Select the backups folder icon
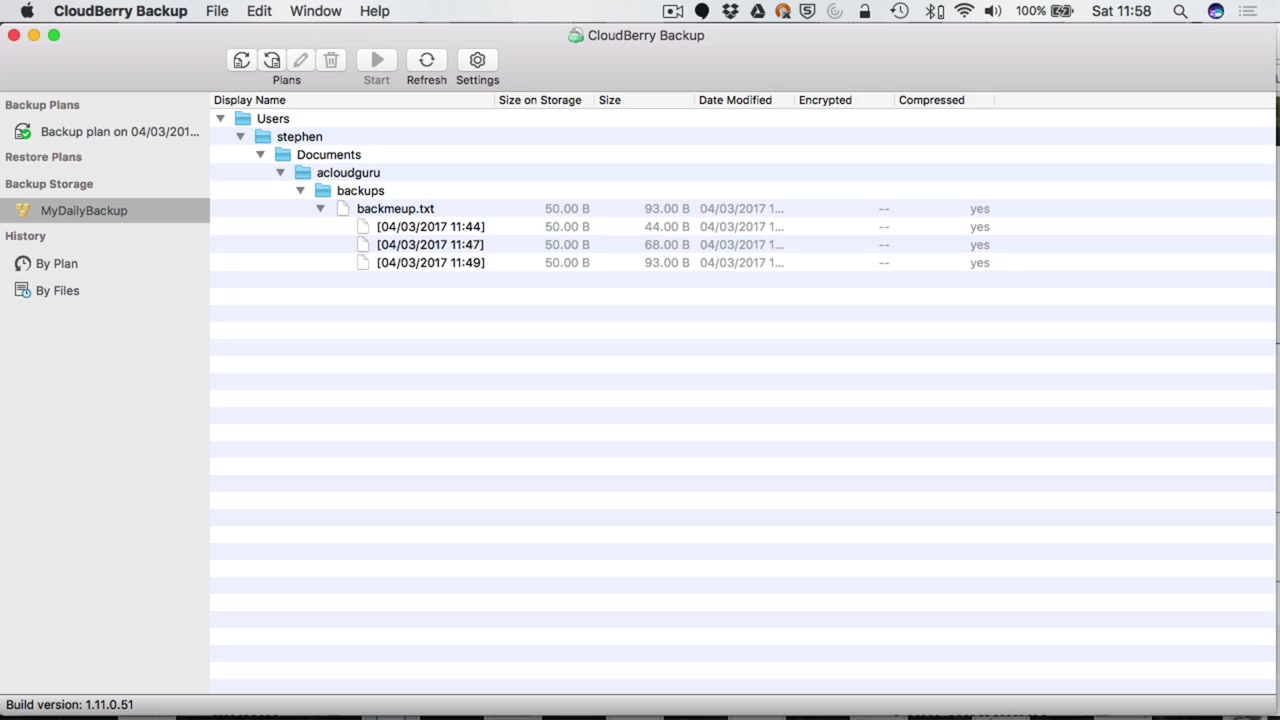This screenshot has width=1280, height=720. 323,190
